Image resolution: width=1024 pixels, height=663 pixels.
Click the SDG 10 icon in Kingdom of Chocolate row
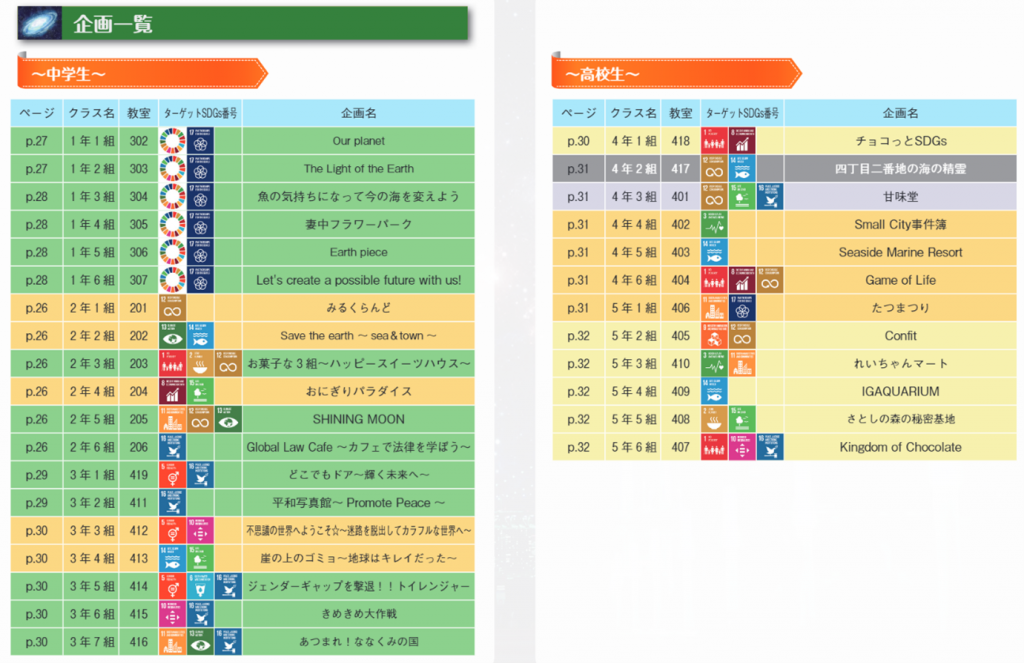741,447
